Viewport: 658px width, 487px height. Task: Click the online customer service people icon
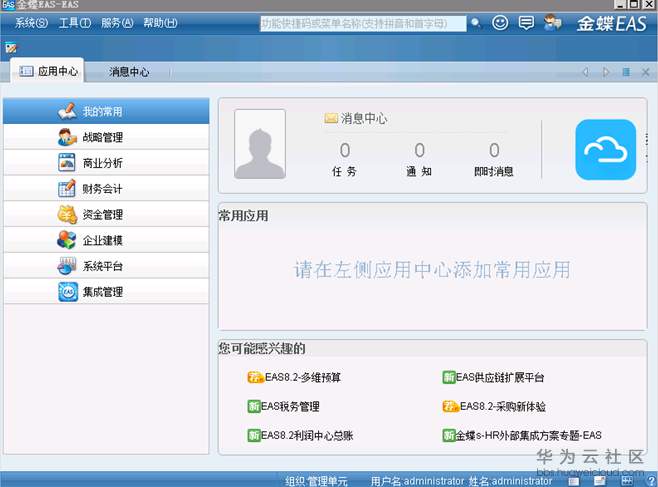click(x=552, y=23)
